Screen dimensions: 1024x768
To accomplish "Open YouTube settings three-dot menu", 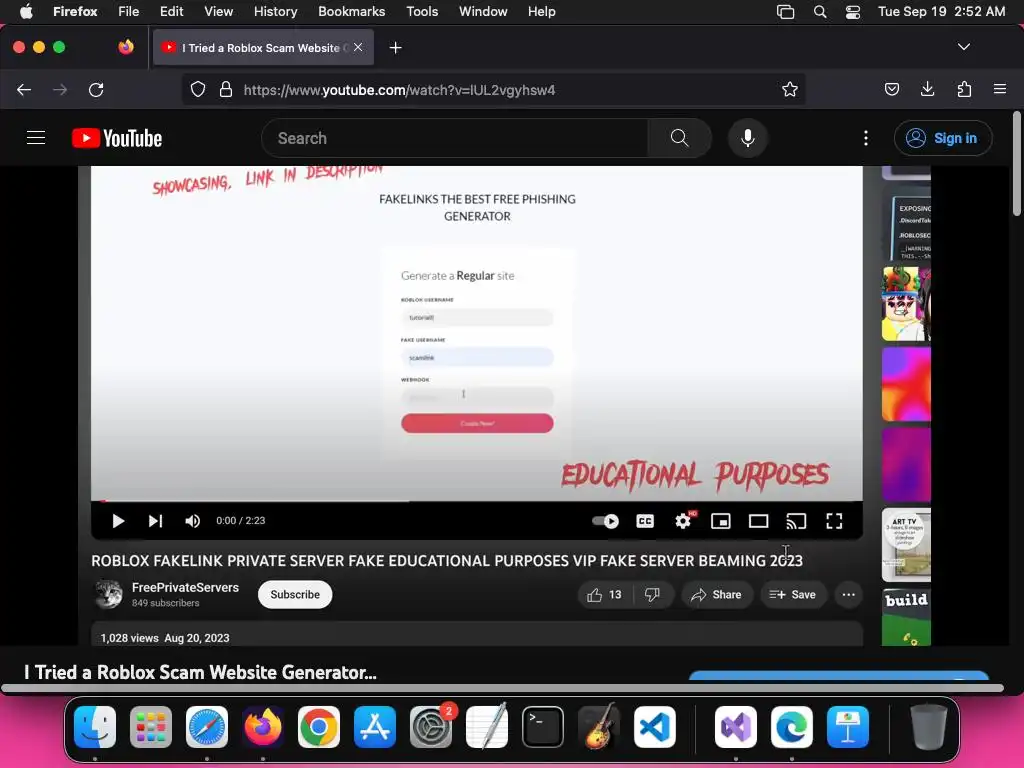I will (x=866, y=138).
